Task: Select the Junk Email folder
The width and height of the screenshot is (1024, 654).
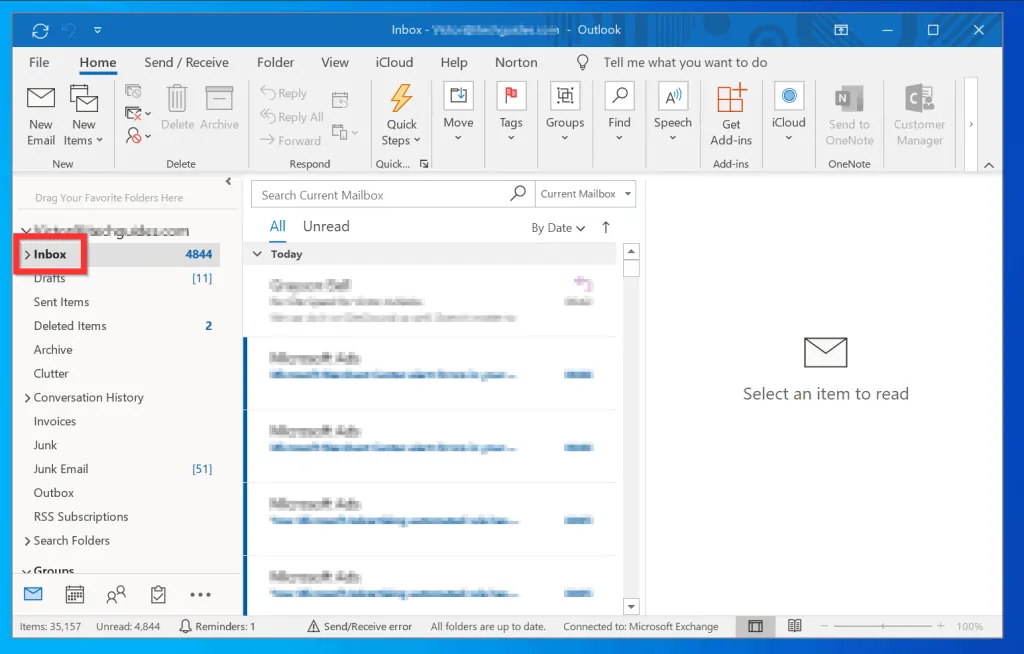Action: point(60,468)
